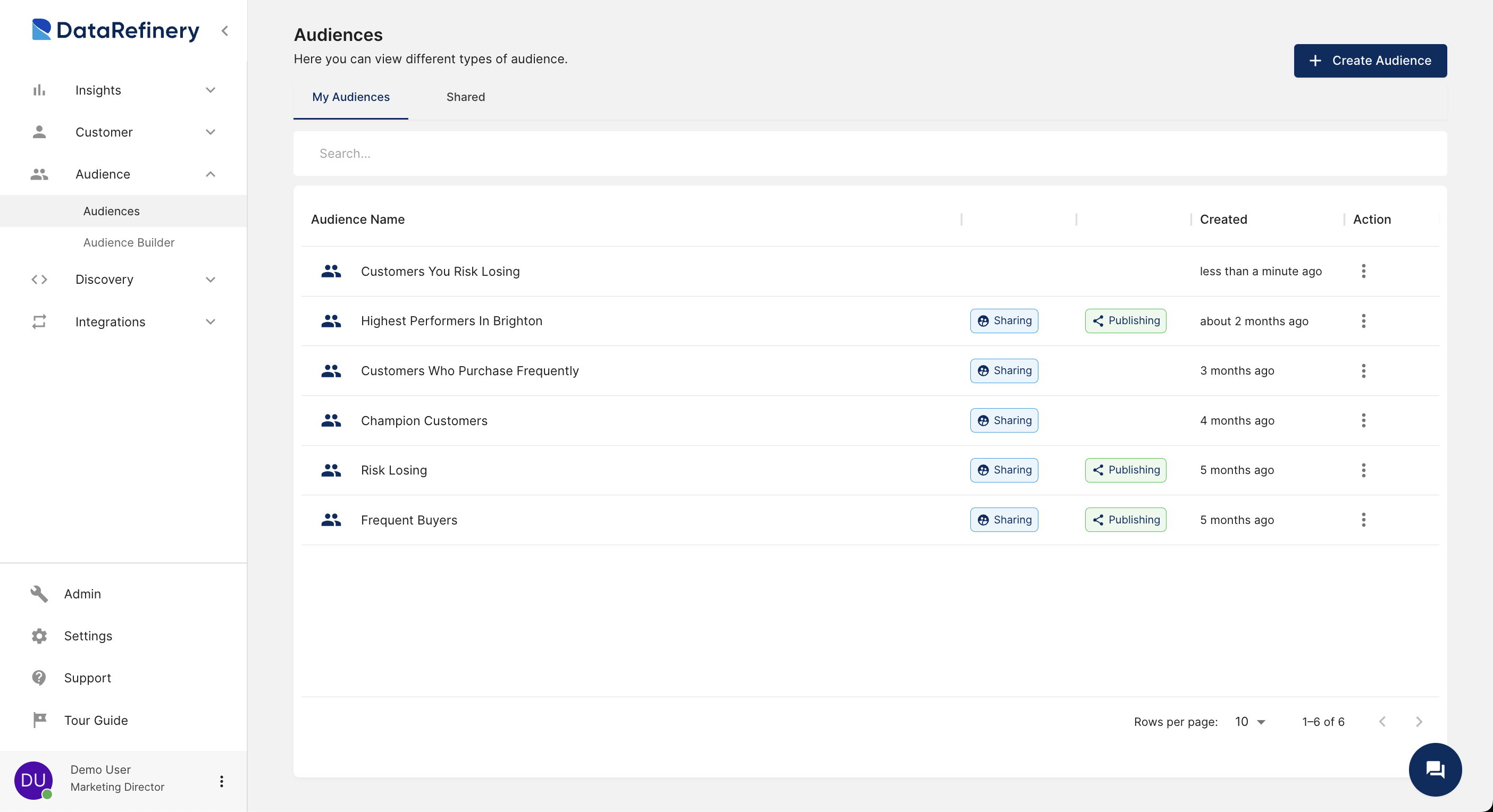Open the Rows per page dropdown

[1250, 721]
